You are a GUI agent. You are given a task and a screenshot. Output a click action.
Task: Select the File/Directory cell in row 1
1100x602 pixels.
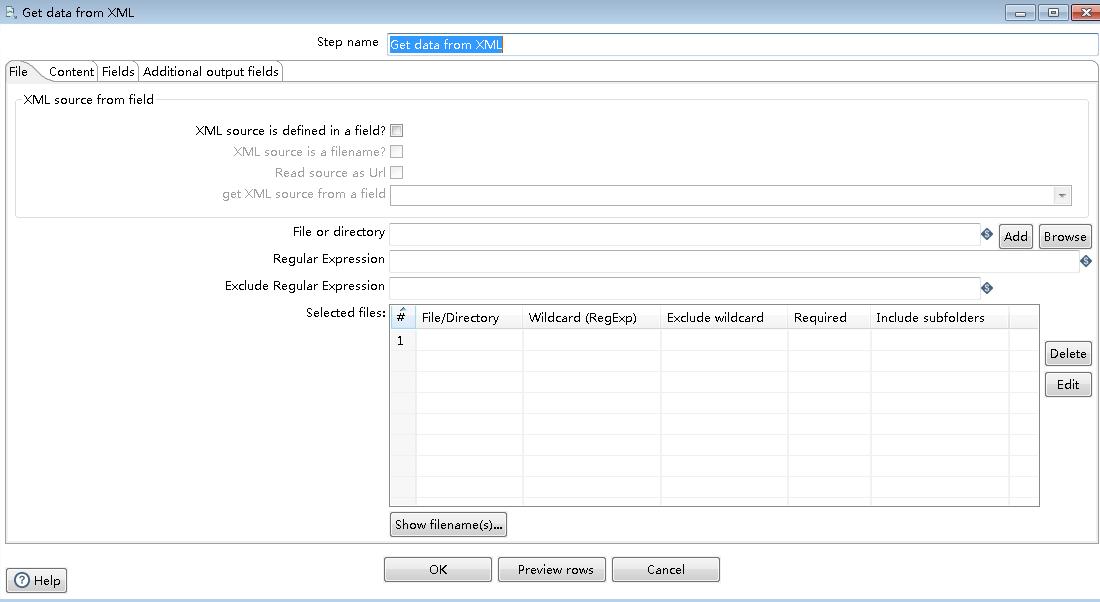click(x=470, y=340)
